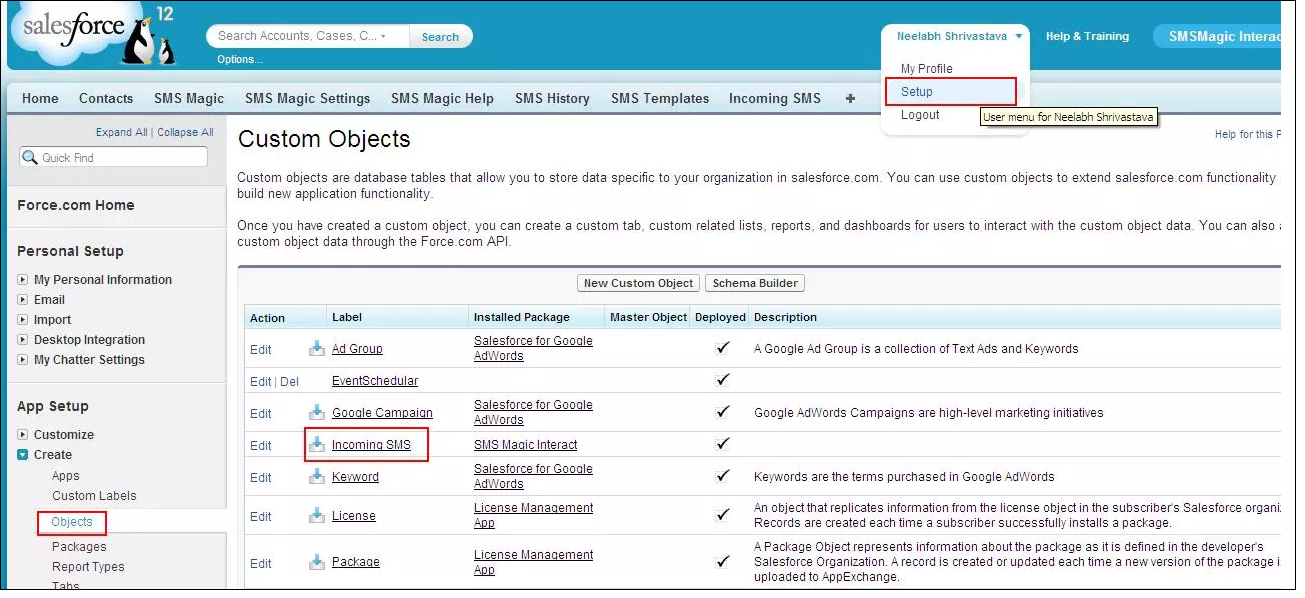1305x598 pixels.
Task: Click New Custom Object button
Action: 638,283
